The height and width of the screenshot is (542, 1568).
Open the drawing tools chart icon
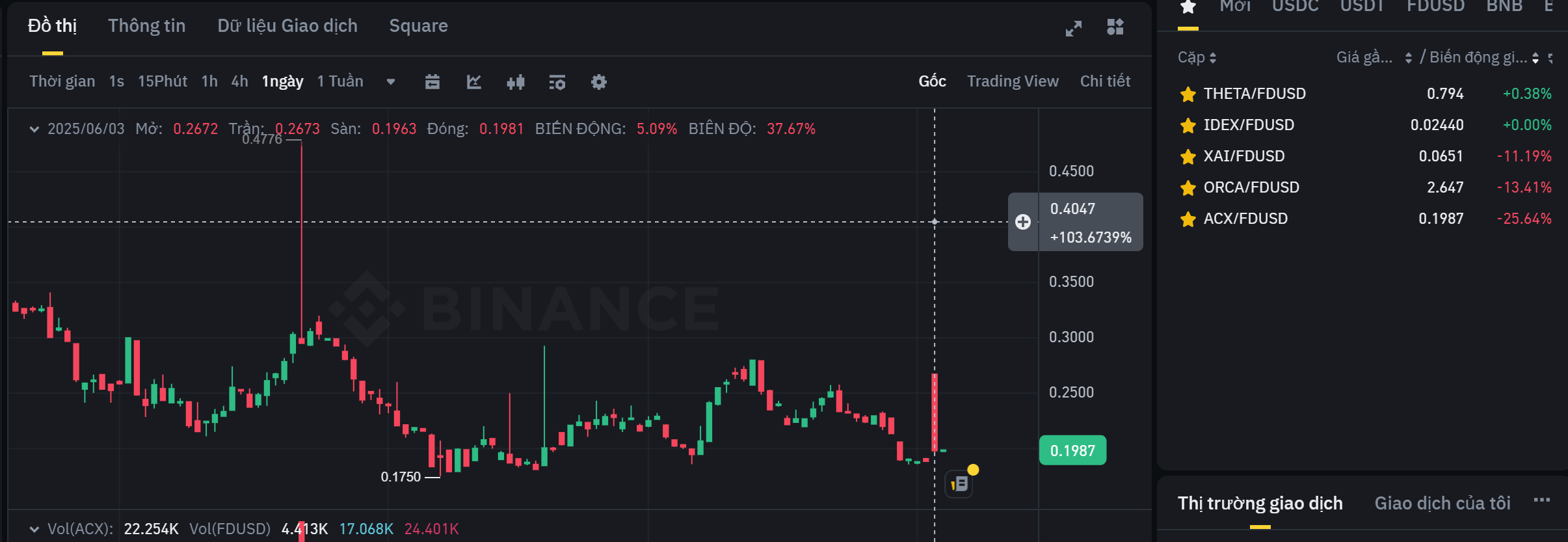coord(474,82)
